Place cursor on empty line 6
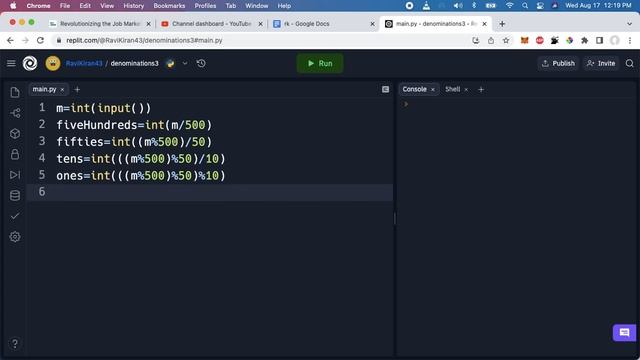Viewport: 640px width, 360px height. [210, 192]
